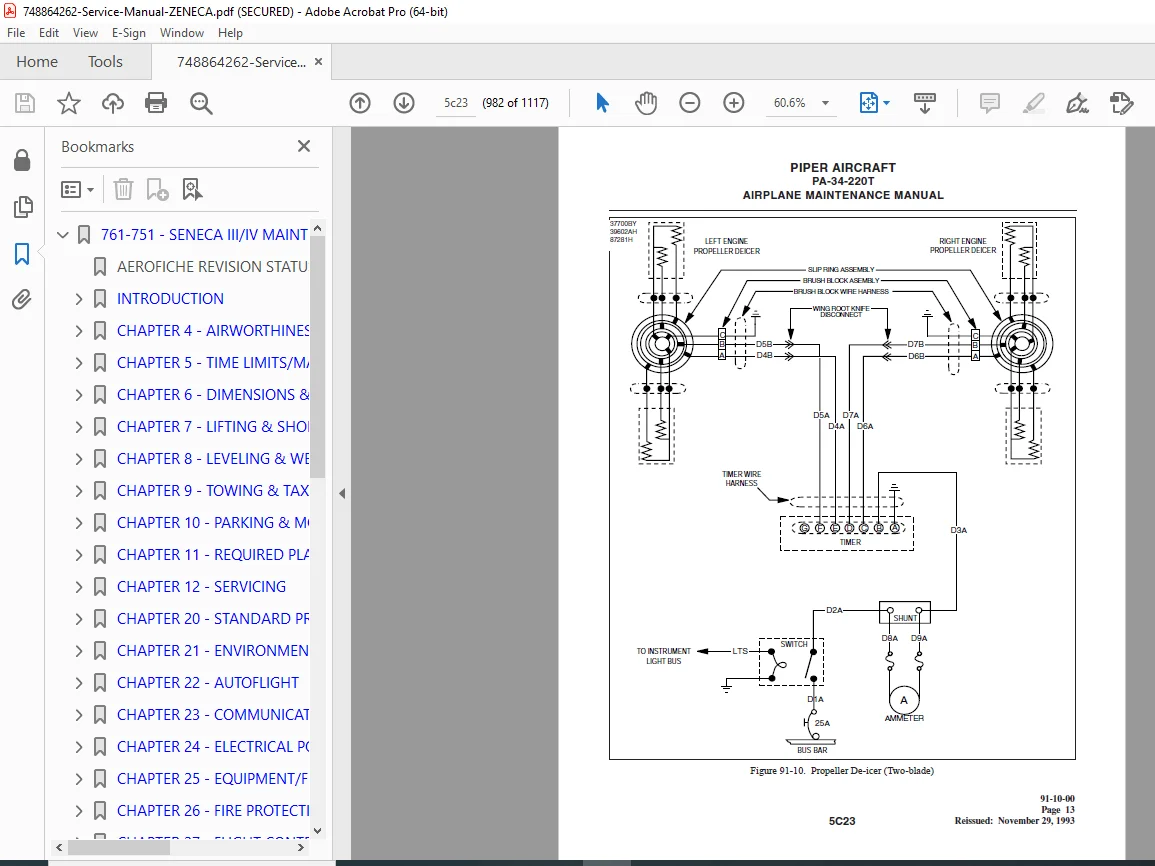Jump to CHAPTER 23 - COMMUNICATIONS bookmark
The image size is (1155, 866).
[212, 715]
